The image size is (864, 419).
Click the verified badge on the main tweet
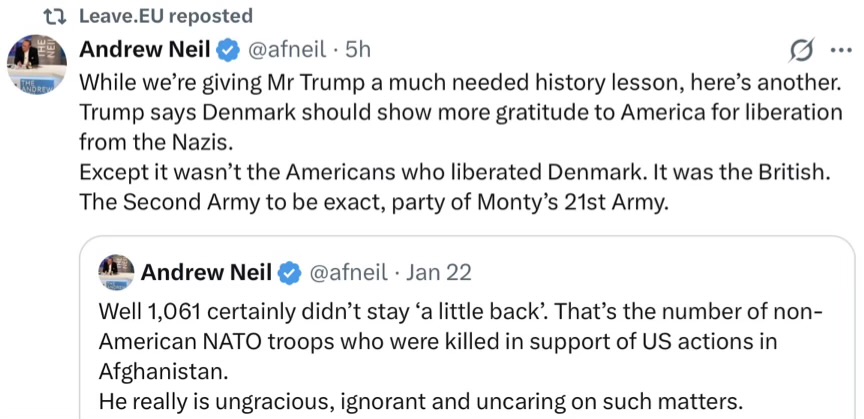pyautogui.click(x=228, y=49)
